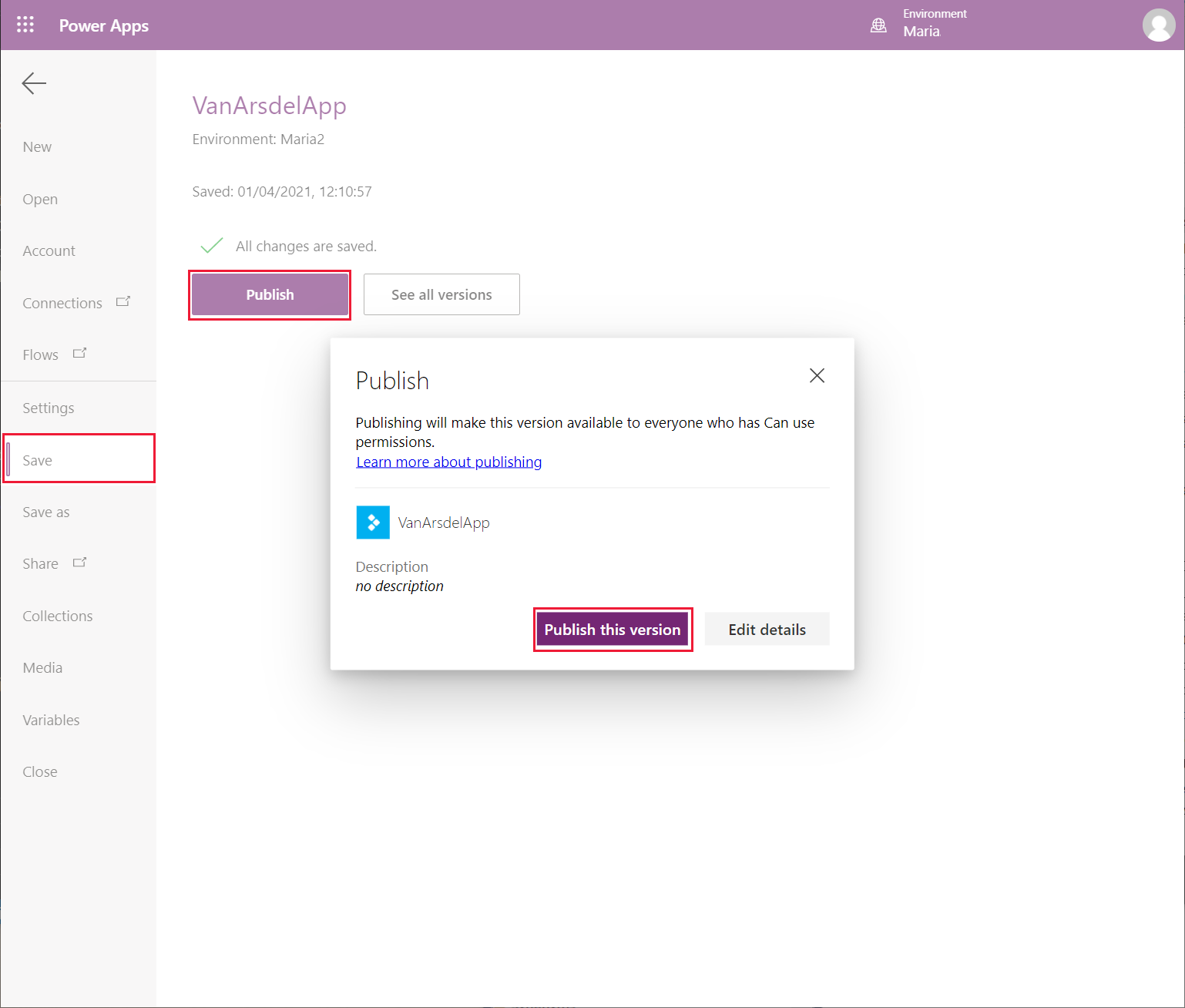
Task: Open the user account avatar
Action: pyautogui.click(x=1159, y=25)
